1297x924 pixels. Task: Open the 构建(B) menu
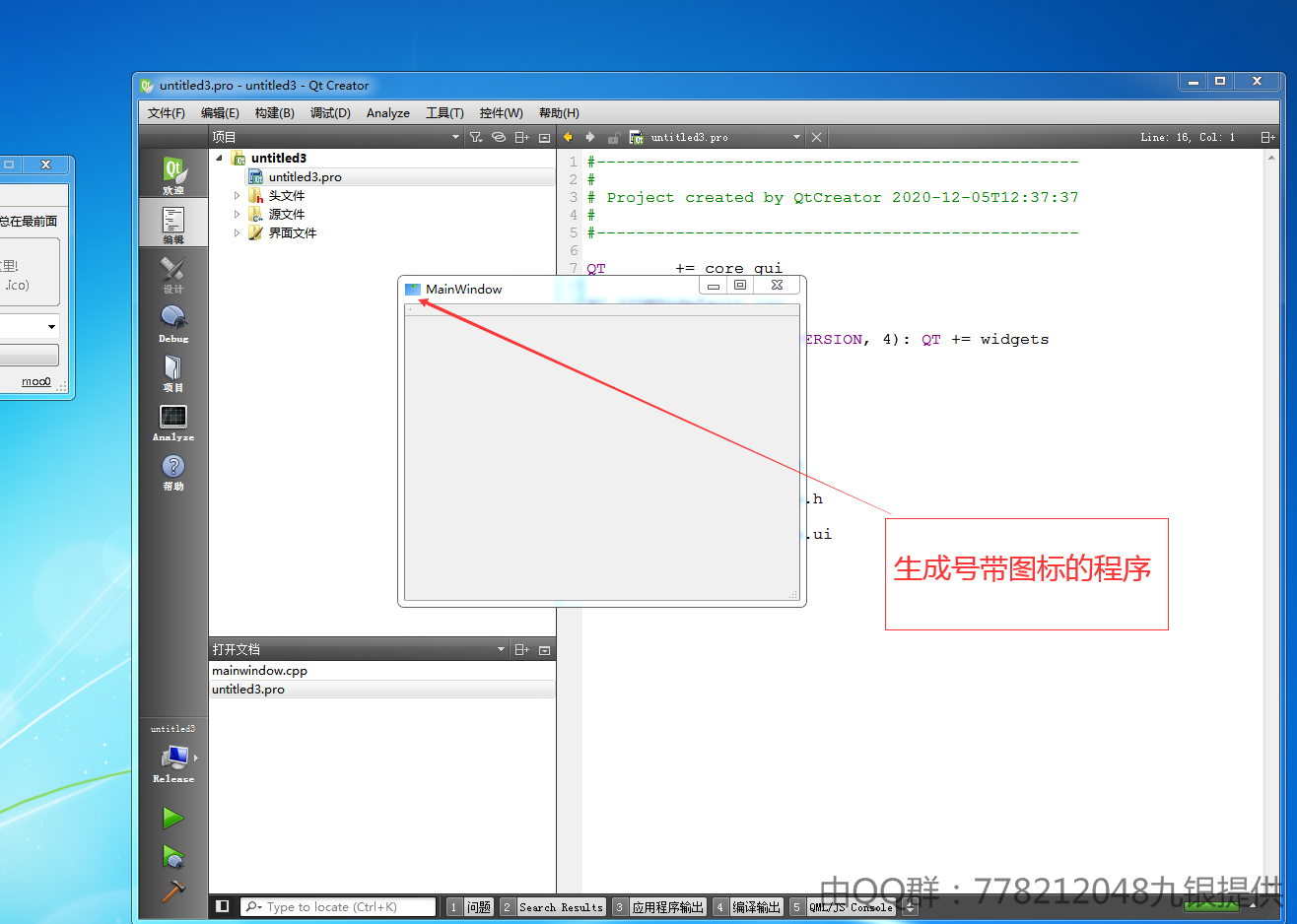275,113
